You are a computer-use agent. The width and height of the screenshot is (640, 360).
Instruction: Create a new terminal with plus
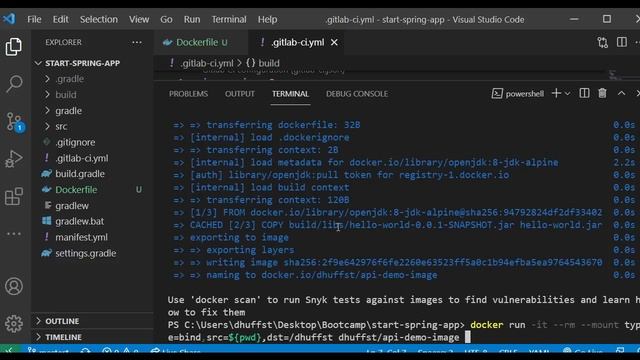pyautogui.click(x=556, y=93)
